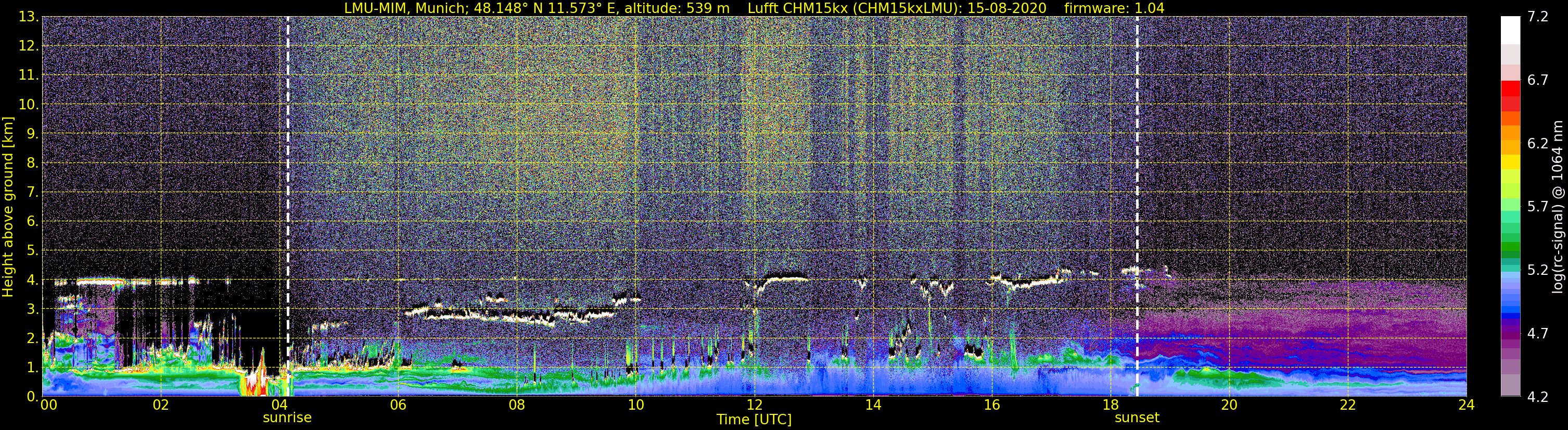The width and height of the screenshot is (1568, 430).
Task: Click the time tick '00'
Action: (49, 405)
